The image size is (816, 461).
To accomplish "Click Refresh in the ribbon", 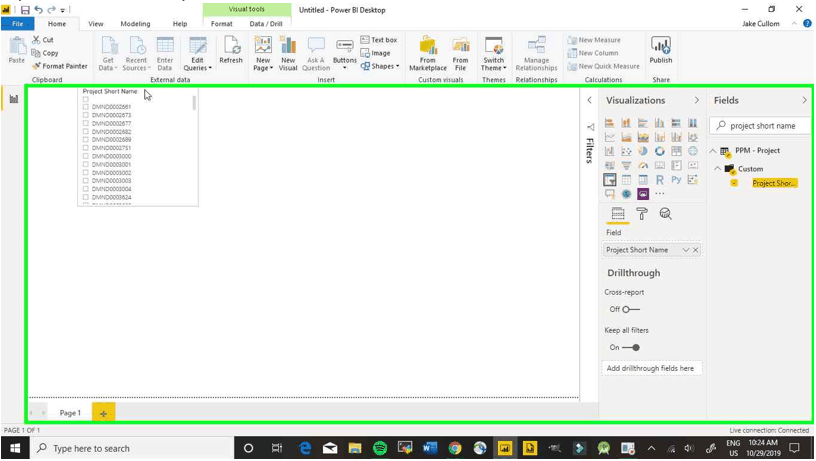I will (x=231, y=50).
